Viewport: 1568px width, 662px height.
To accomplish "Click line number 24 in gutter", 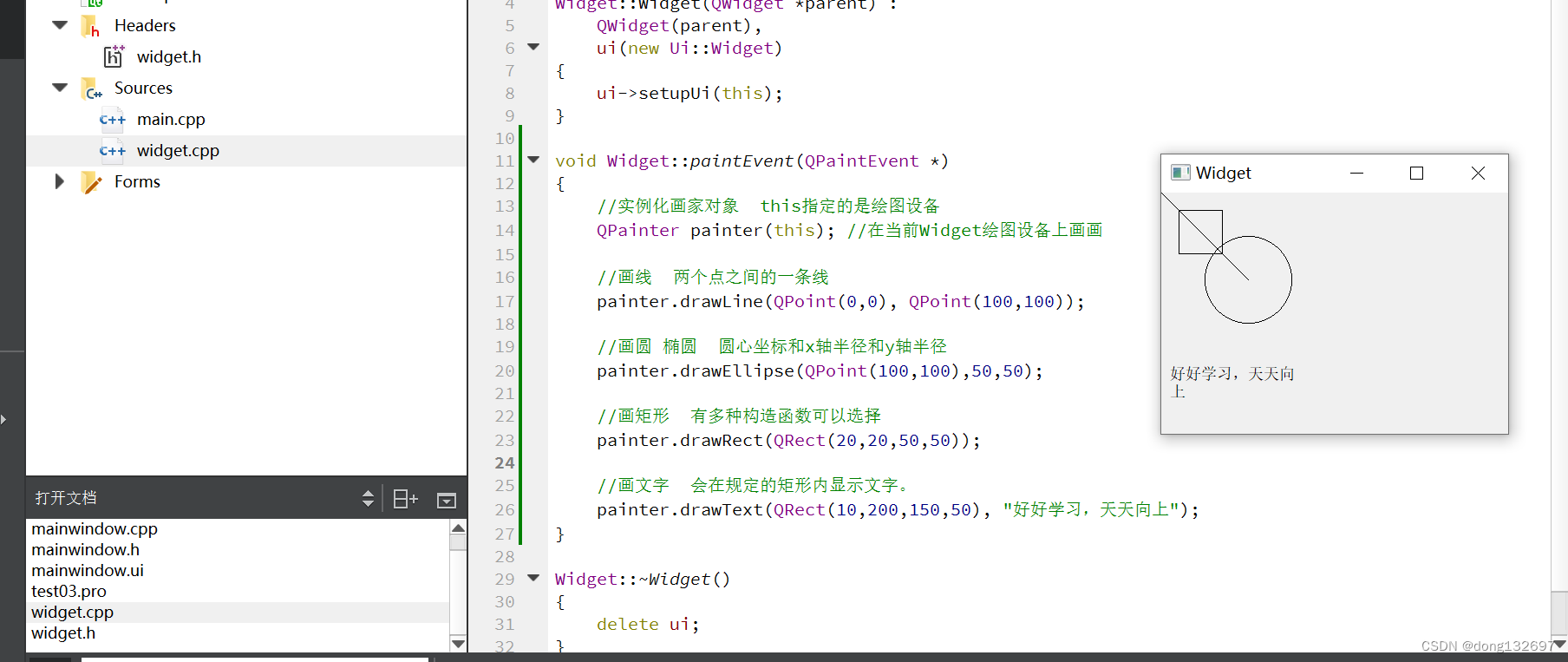I will click(505, 462).
